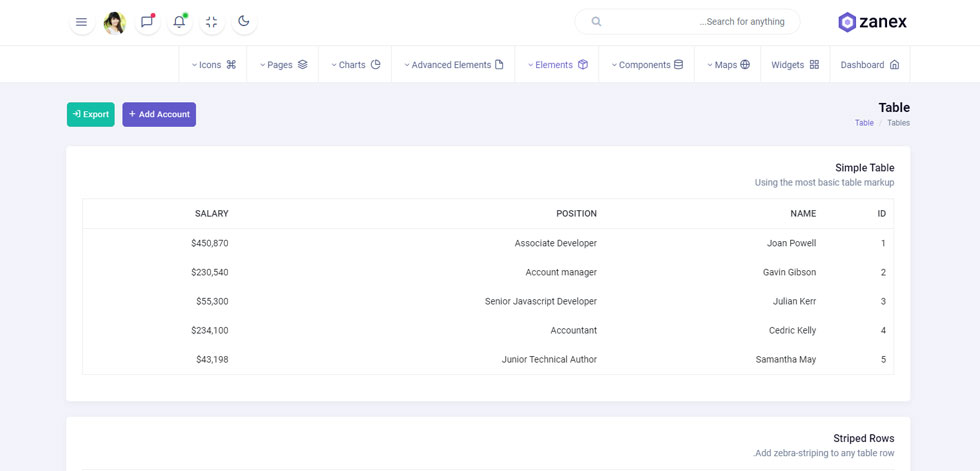Click the Export button

[x=91, y=114]
